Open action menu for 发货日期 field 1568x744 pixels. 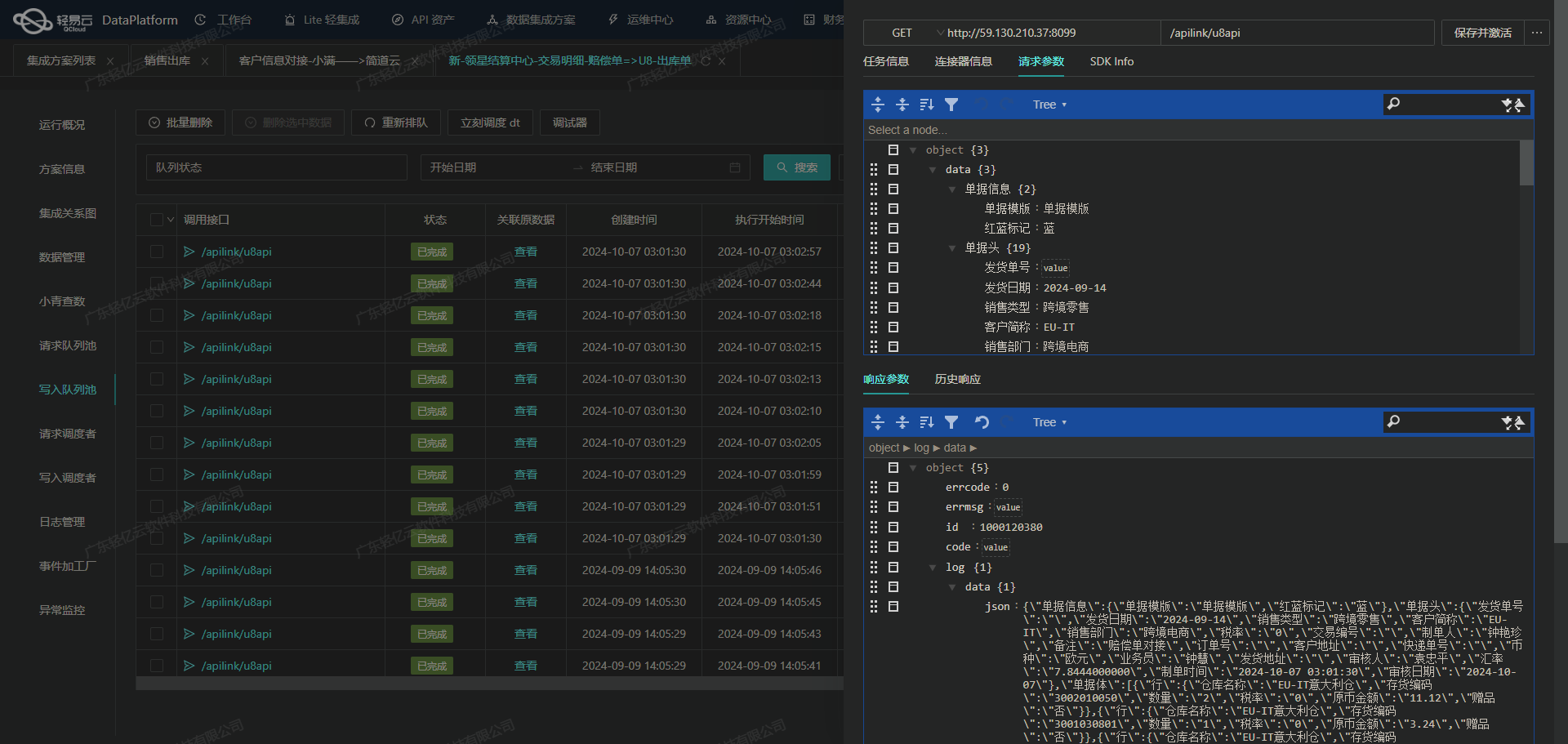click(x=893, y=287)
